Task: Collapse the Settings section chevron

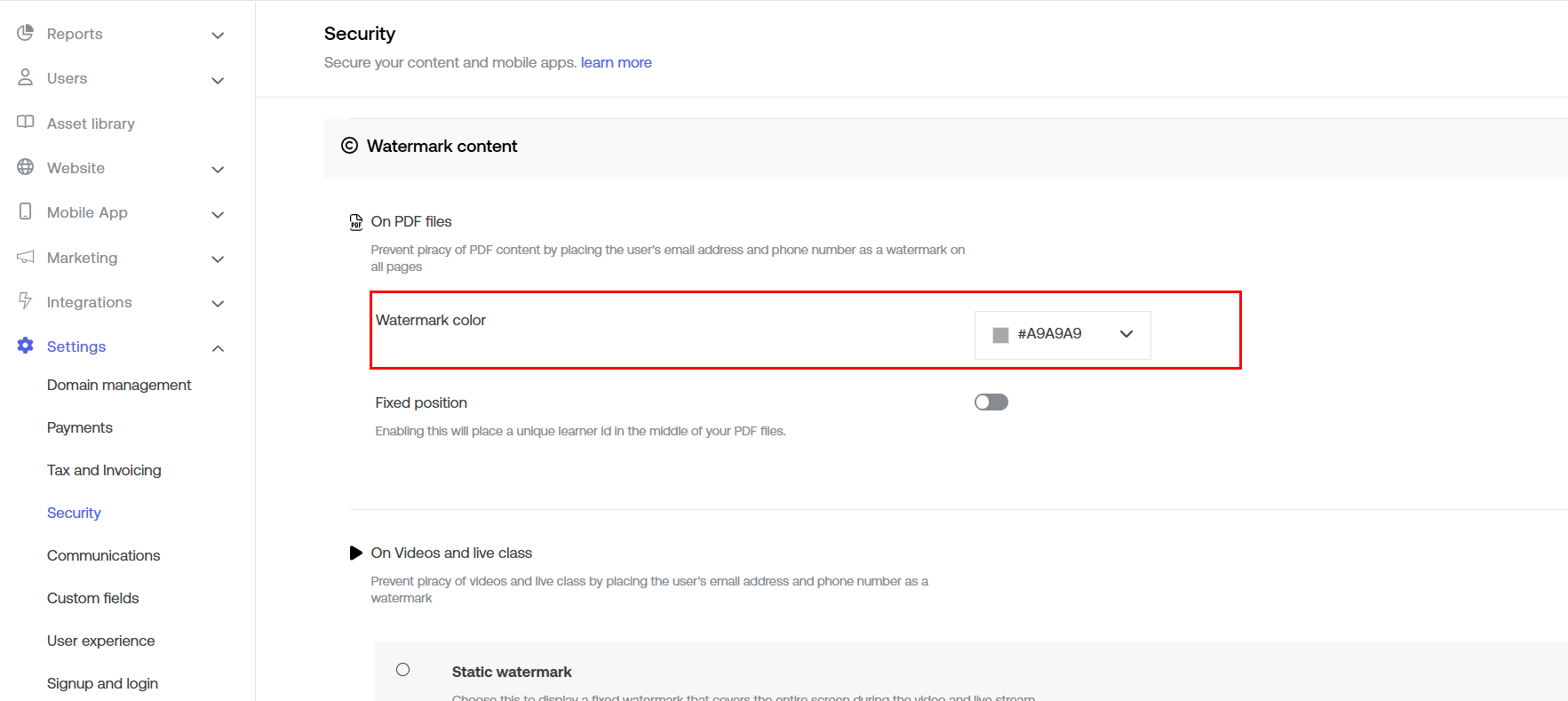Action: (218, 348)
